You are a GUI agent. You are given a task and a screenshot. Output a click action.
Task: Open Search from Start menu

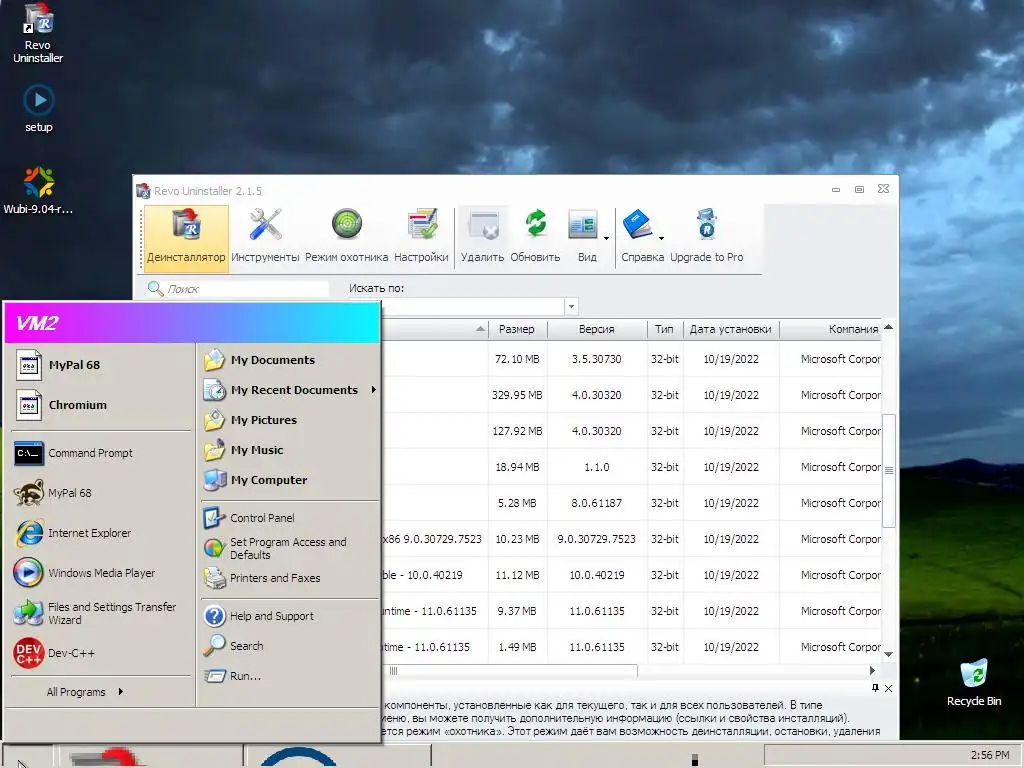289,646
